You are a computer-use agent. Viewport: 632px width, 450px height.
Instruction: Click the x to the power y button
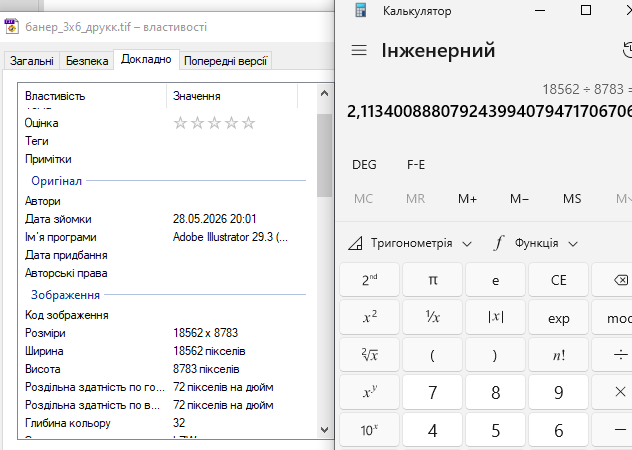click(370, 392)
